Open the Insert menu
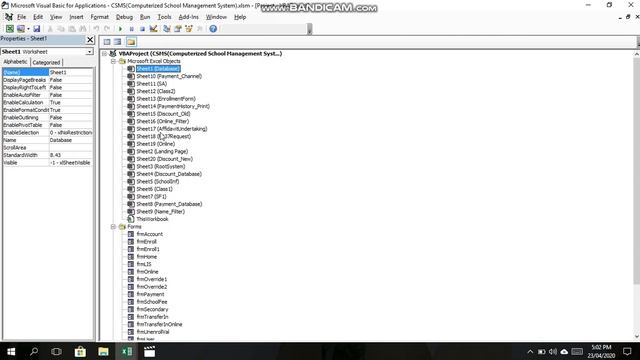This screenshot has height=360, width=640. [76, 17]
